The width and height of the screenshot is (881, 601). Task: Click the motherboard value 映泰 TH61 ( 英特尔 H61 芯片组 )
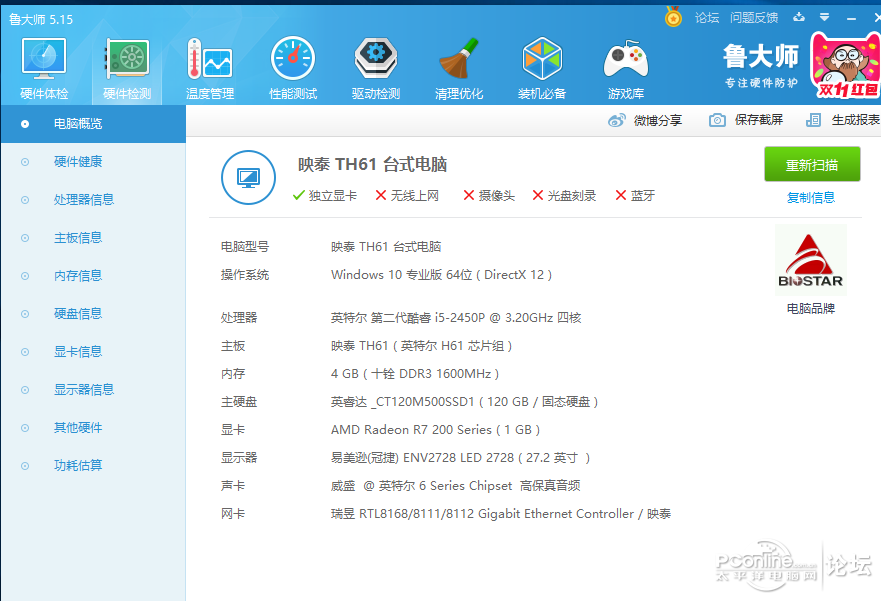pyautogui.click(x=421, y=346)
